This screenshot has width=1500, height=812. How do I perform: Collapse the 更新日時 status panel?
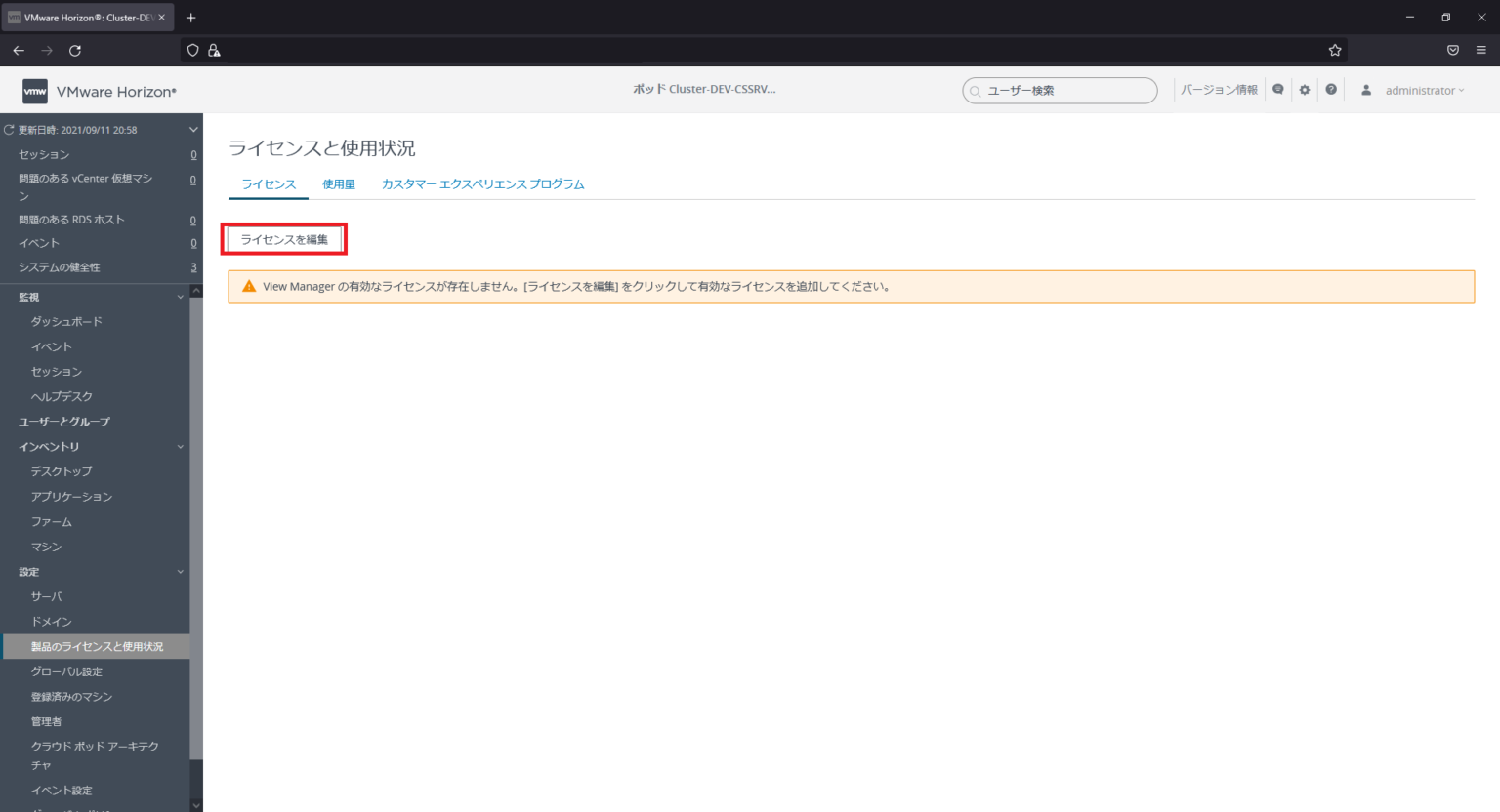[x=192, y=129]
